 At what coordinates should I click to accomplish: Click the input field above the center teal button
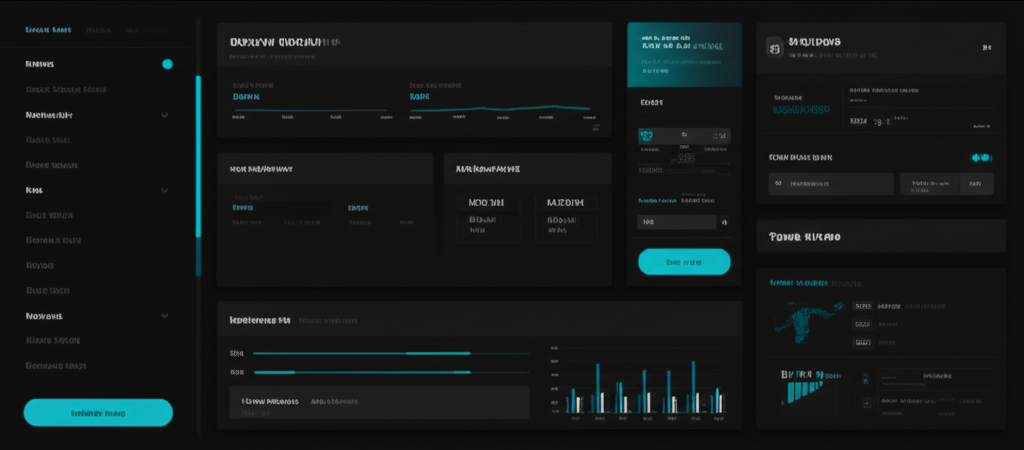[x=677, y=222]
